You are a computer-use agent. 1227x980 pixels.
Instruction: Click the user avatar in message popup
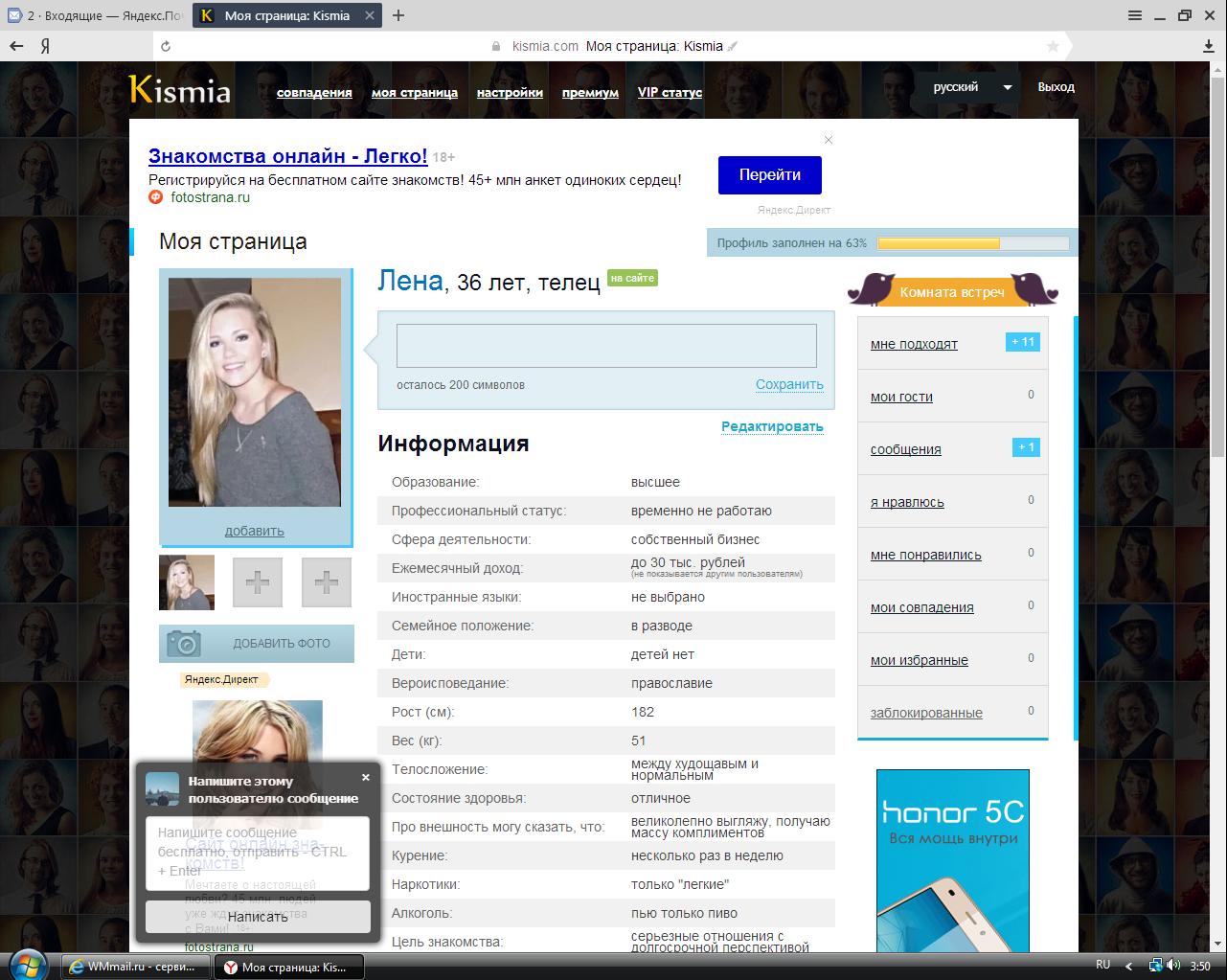point(162,788)
